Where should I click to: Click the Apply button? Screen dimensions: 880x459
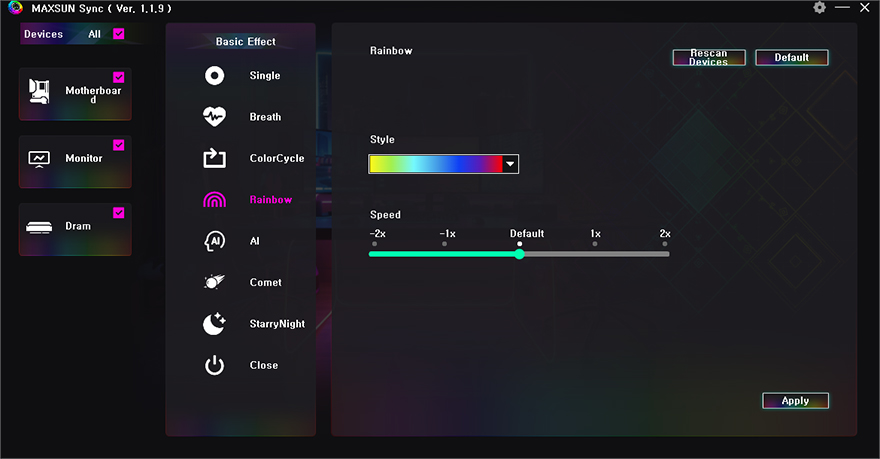(795, 401)
